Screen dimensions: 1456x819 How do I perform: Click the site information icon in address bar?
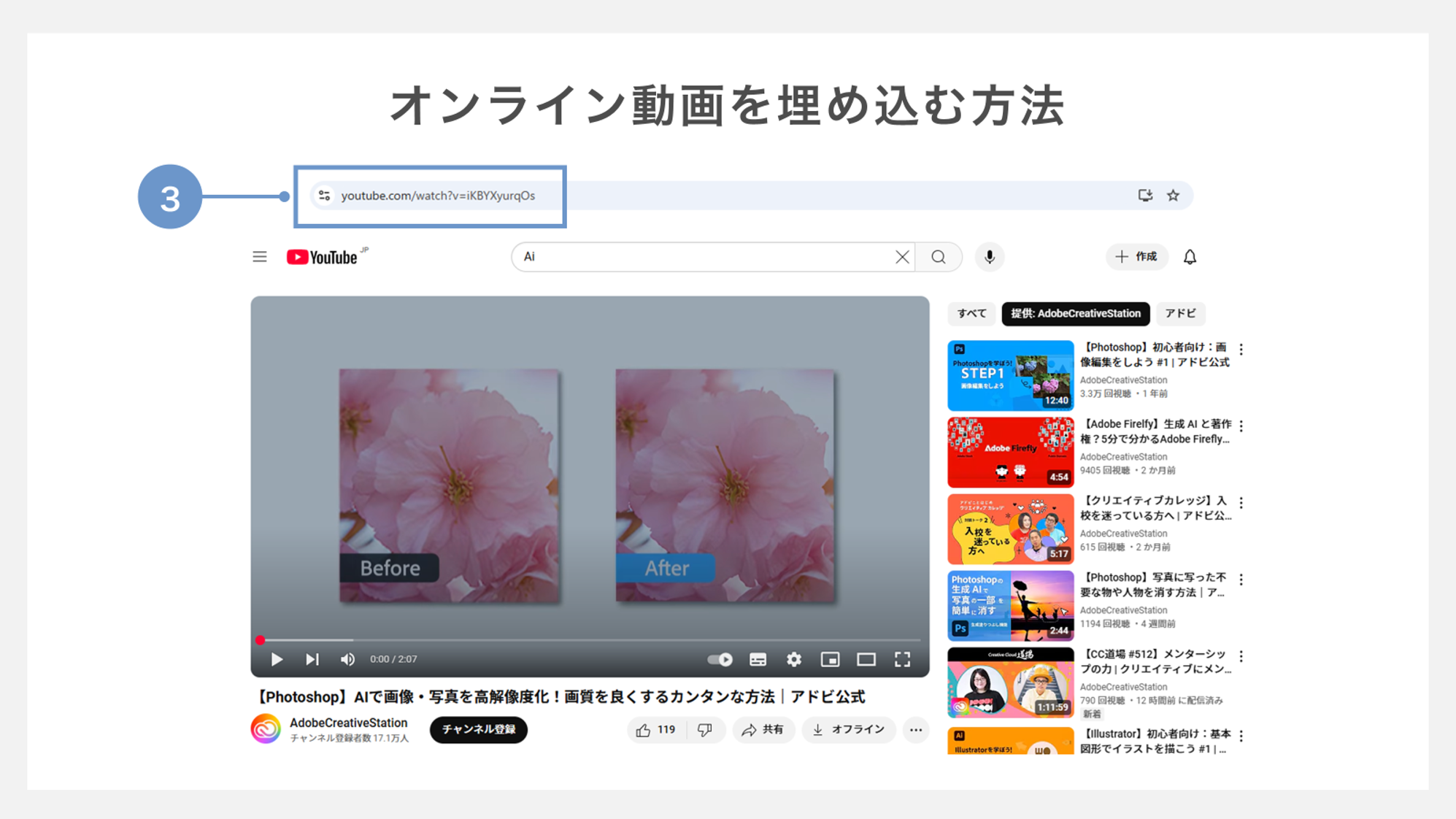325,196
